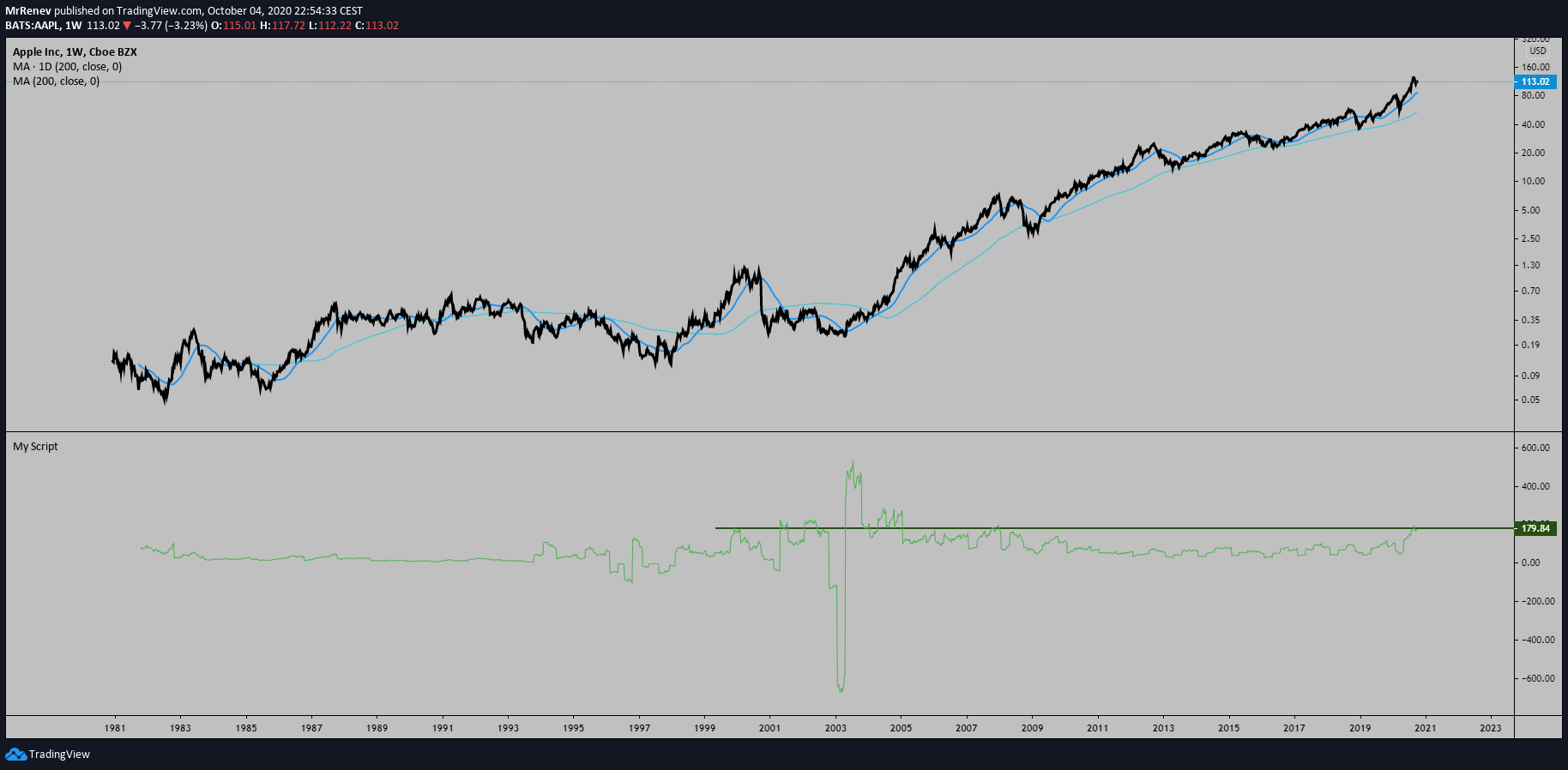Click the 0.05 price axis label

coord(1531,400)
